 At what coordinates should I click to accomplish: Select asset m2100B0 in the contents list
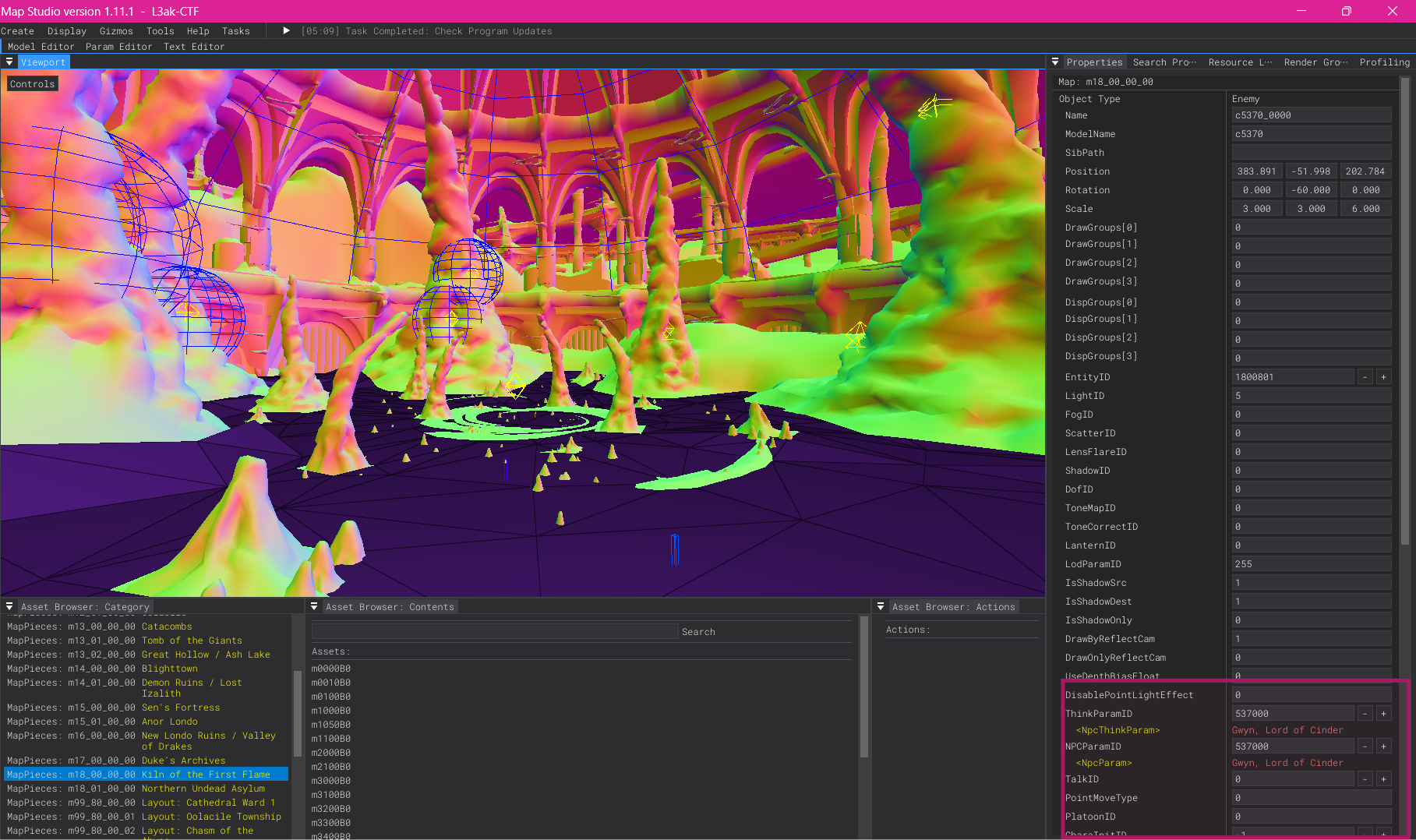[331, 767]
